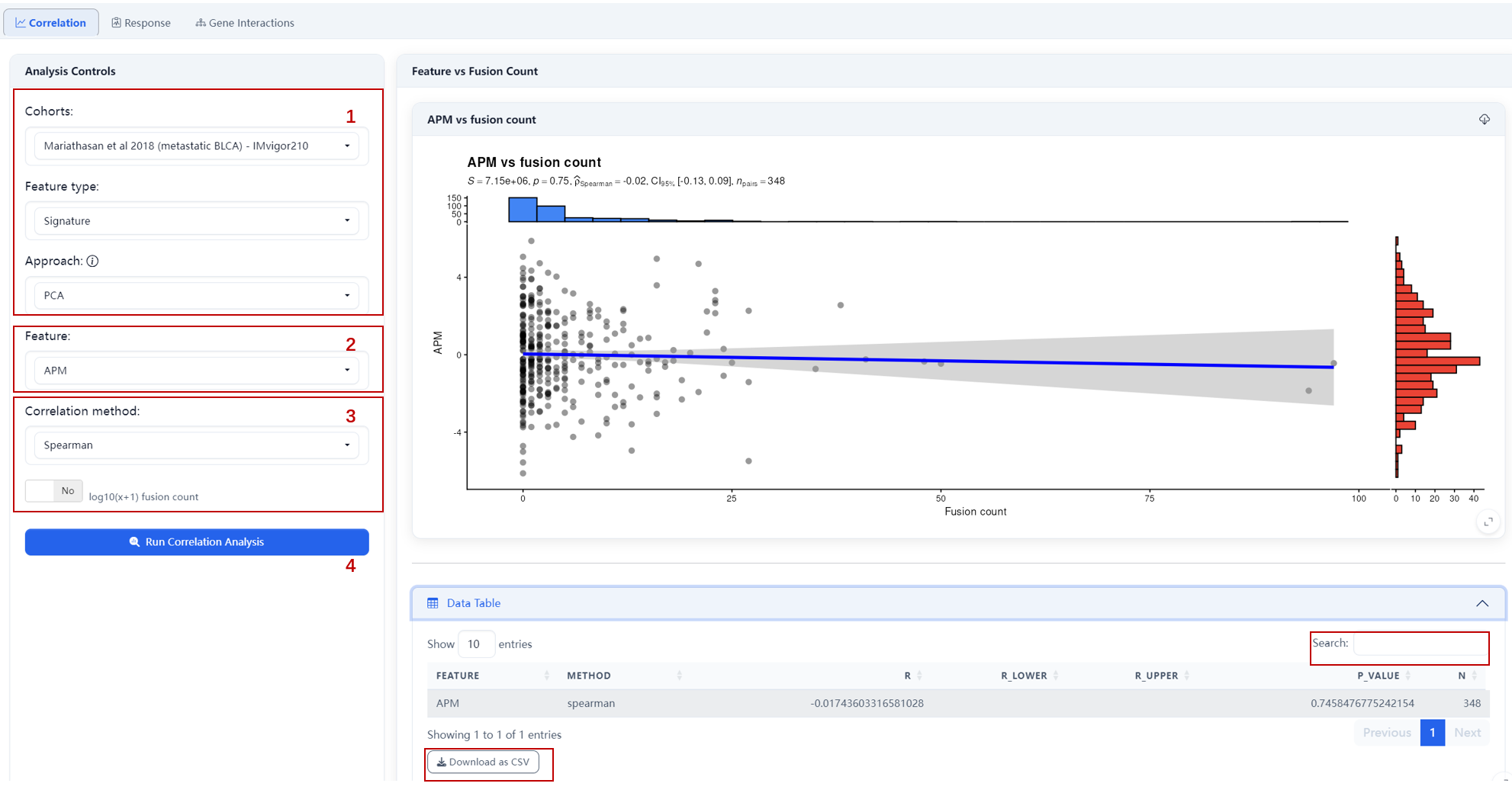Image resolution: width=1512 pixels, height=793 pixels.
Task: Open the Correlation method dropdown showing Spearman
Action: [x=197, y=445]
